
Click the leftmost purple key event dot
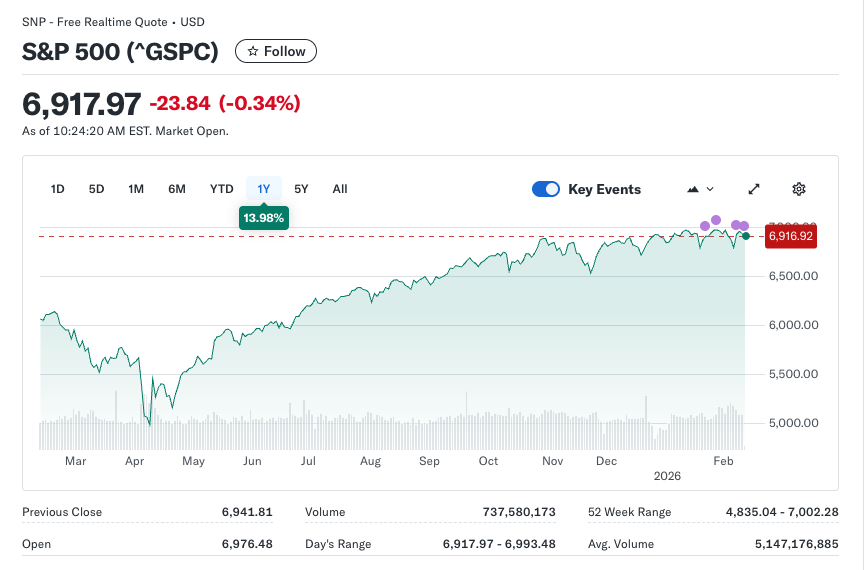pyautogui.click(x=705, y=226)
